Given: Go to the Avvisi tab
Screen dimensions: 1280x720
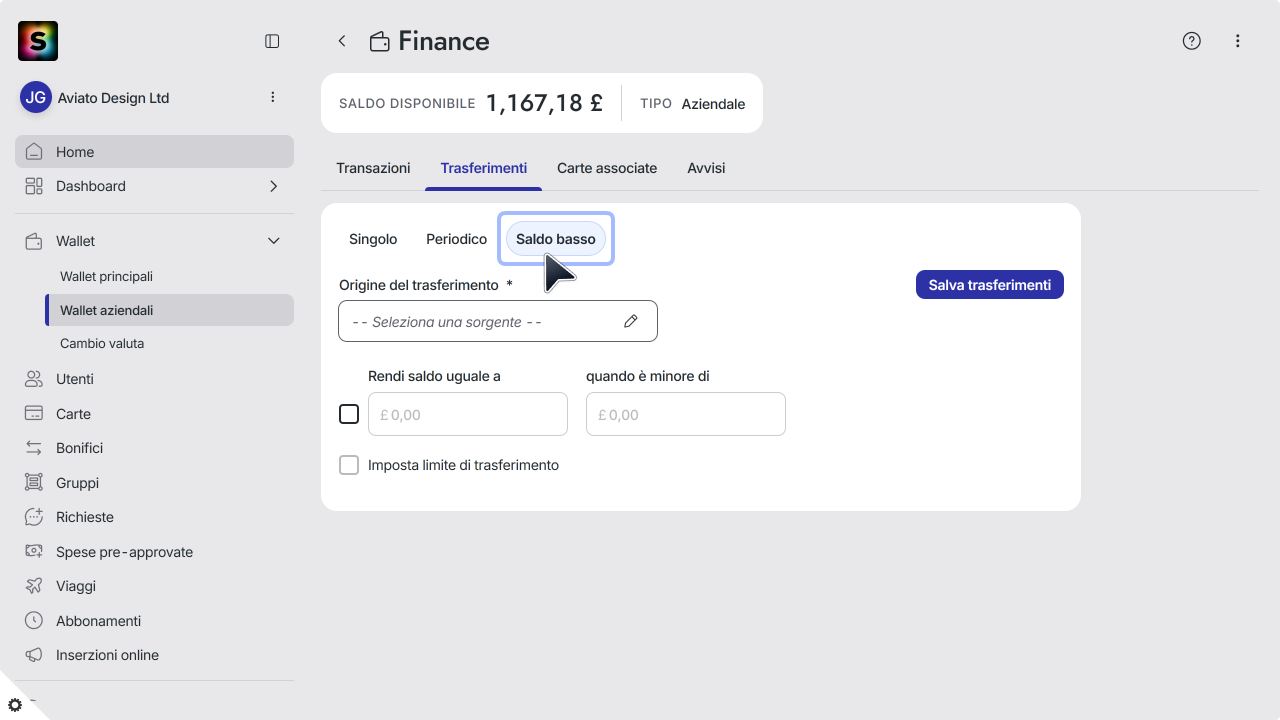Looking at the screenshot, I should point(706,168).
